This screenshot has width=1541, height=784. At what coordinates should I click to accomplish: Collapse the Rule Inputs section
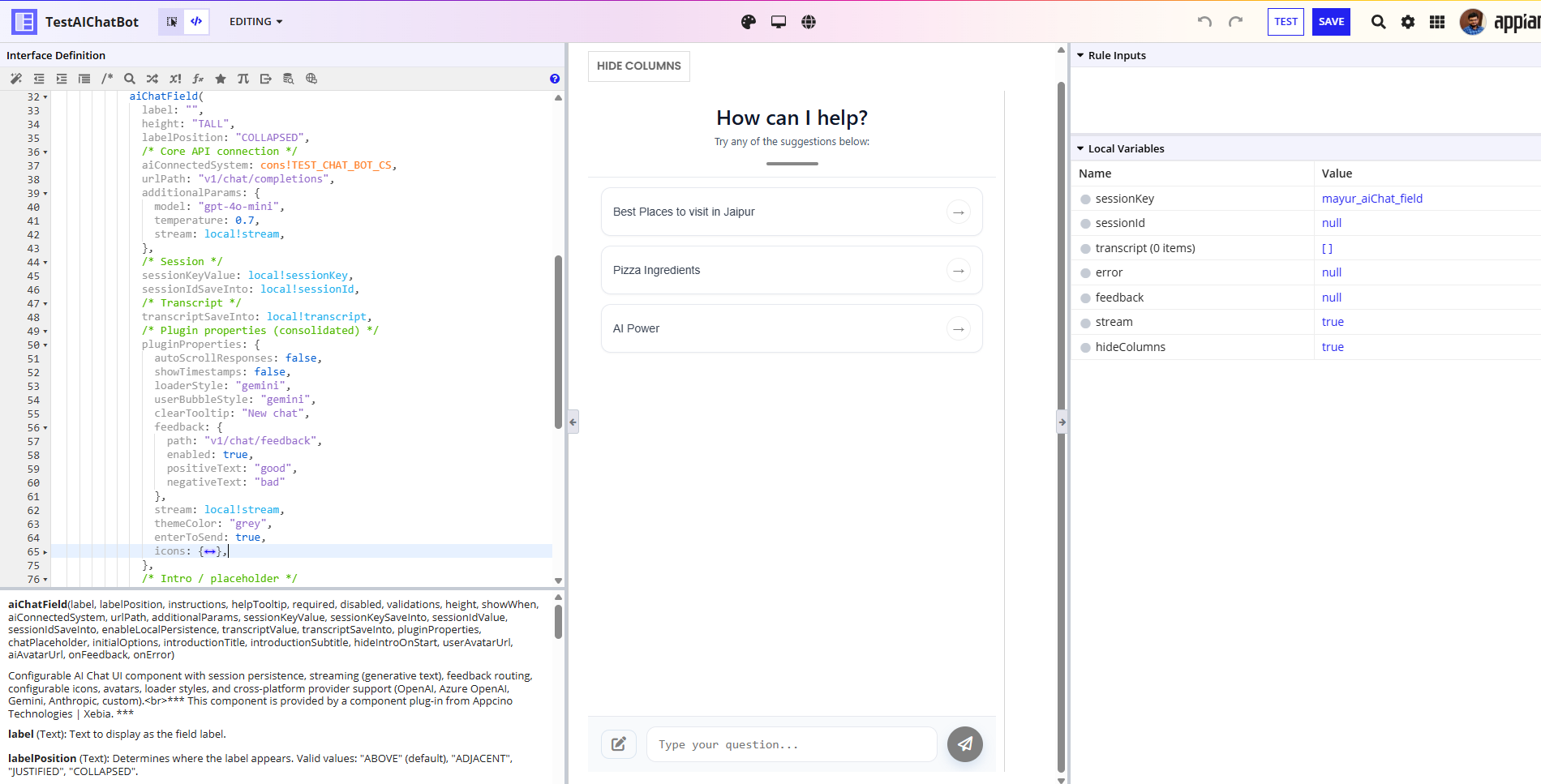(1080, 56)
